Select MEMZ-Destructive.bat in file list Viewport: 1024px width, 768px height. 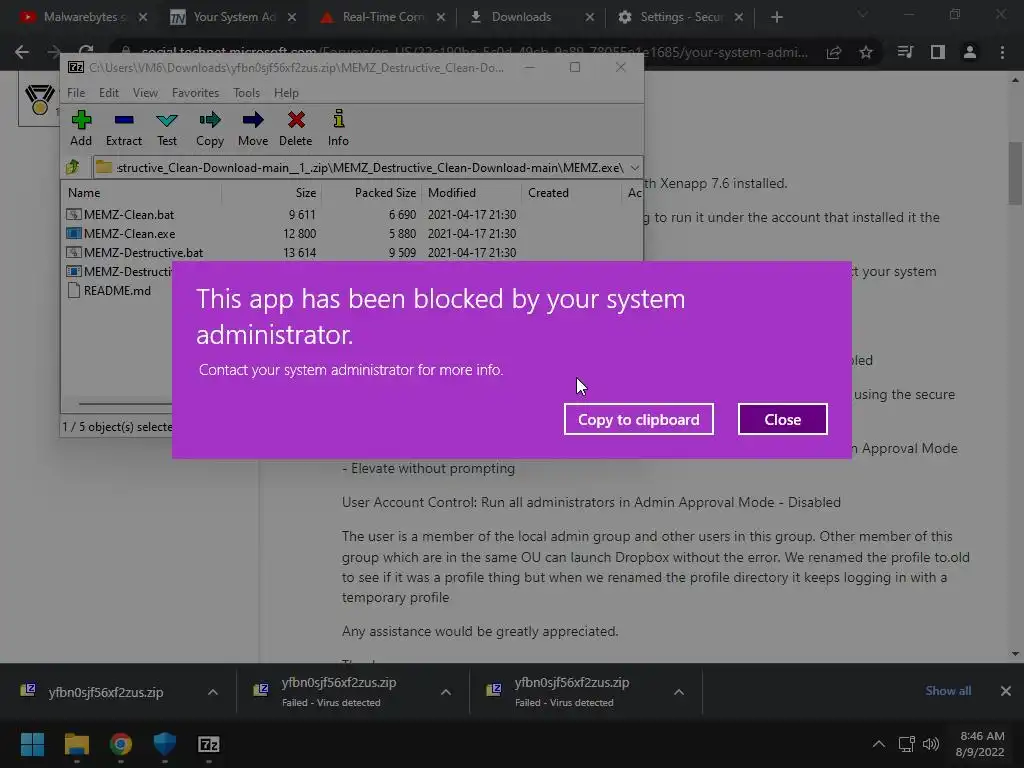143,252
